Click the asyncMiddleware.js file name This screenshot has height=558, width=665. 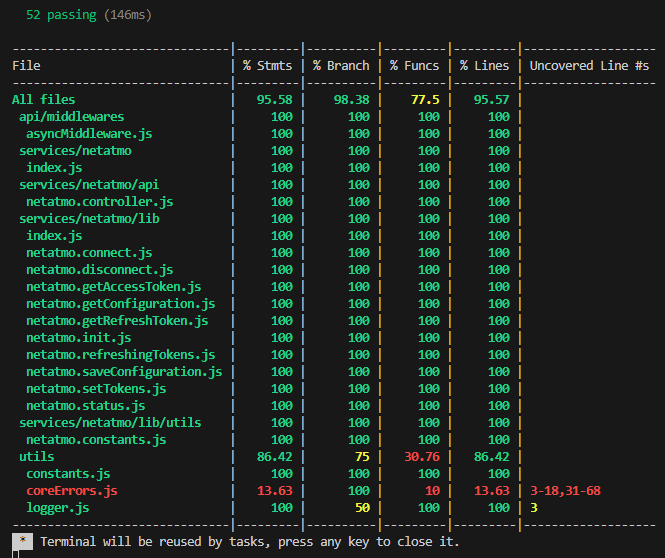click(89, 134)
